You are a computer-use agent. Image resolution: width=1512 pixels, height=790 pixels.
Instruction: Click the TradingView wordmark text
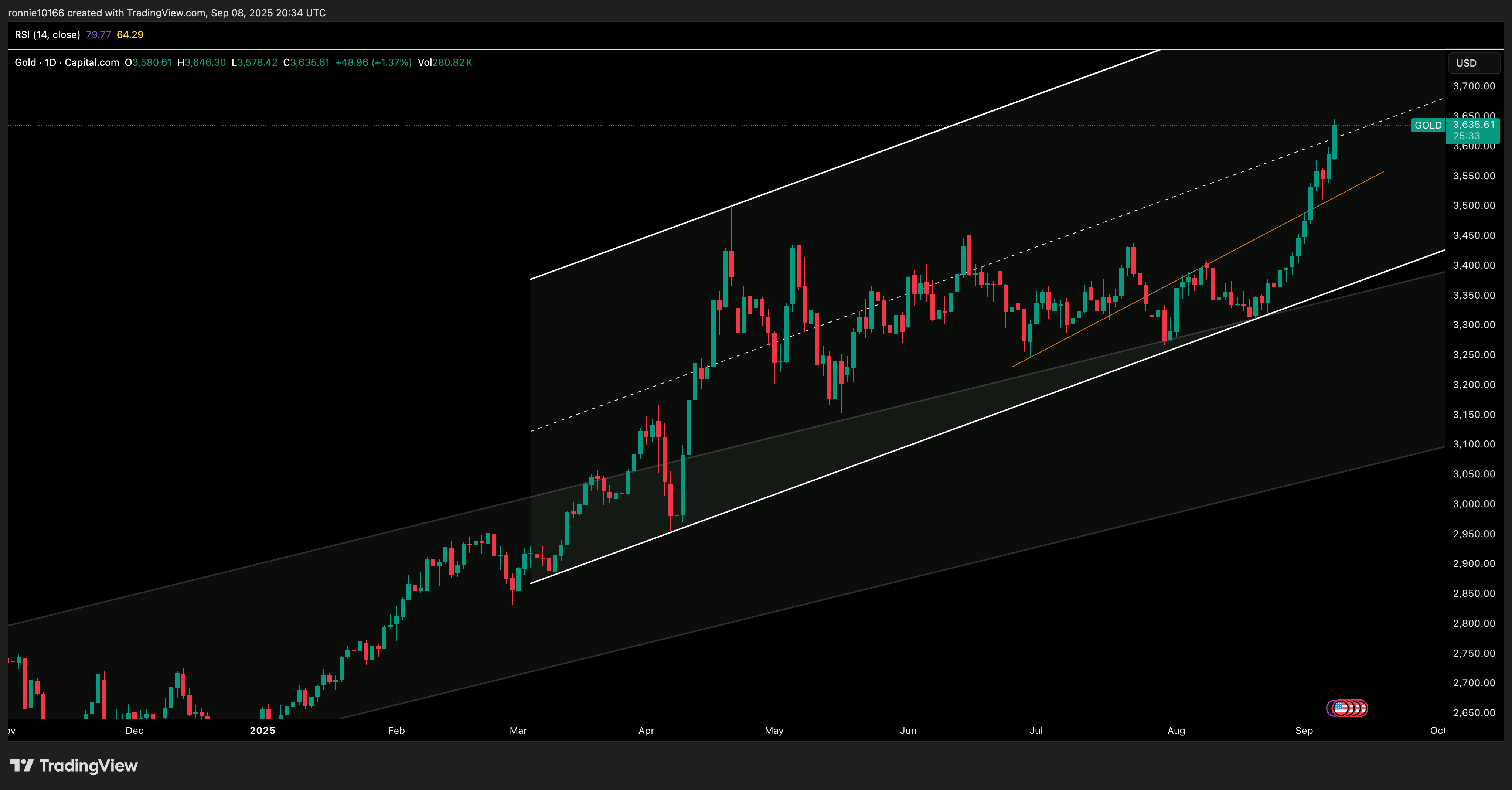89,765
